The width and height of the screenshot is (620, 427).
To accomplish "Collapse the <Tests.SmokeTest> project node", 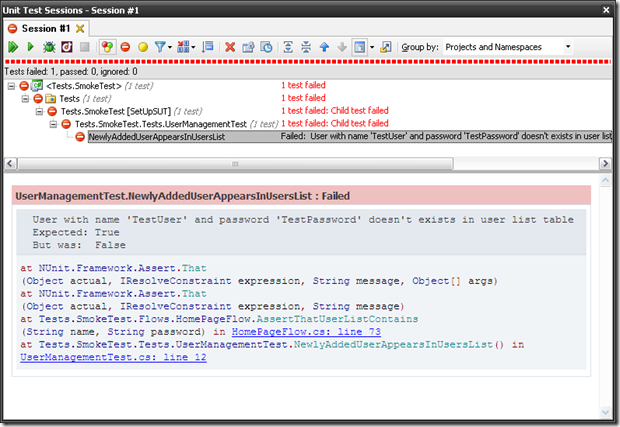I will coord(11,86).
